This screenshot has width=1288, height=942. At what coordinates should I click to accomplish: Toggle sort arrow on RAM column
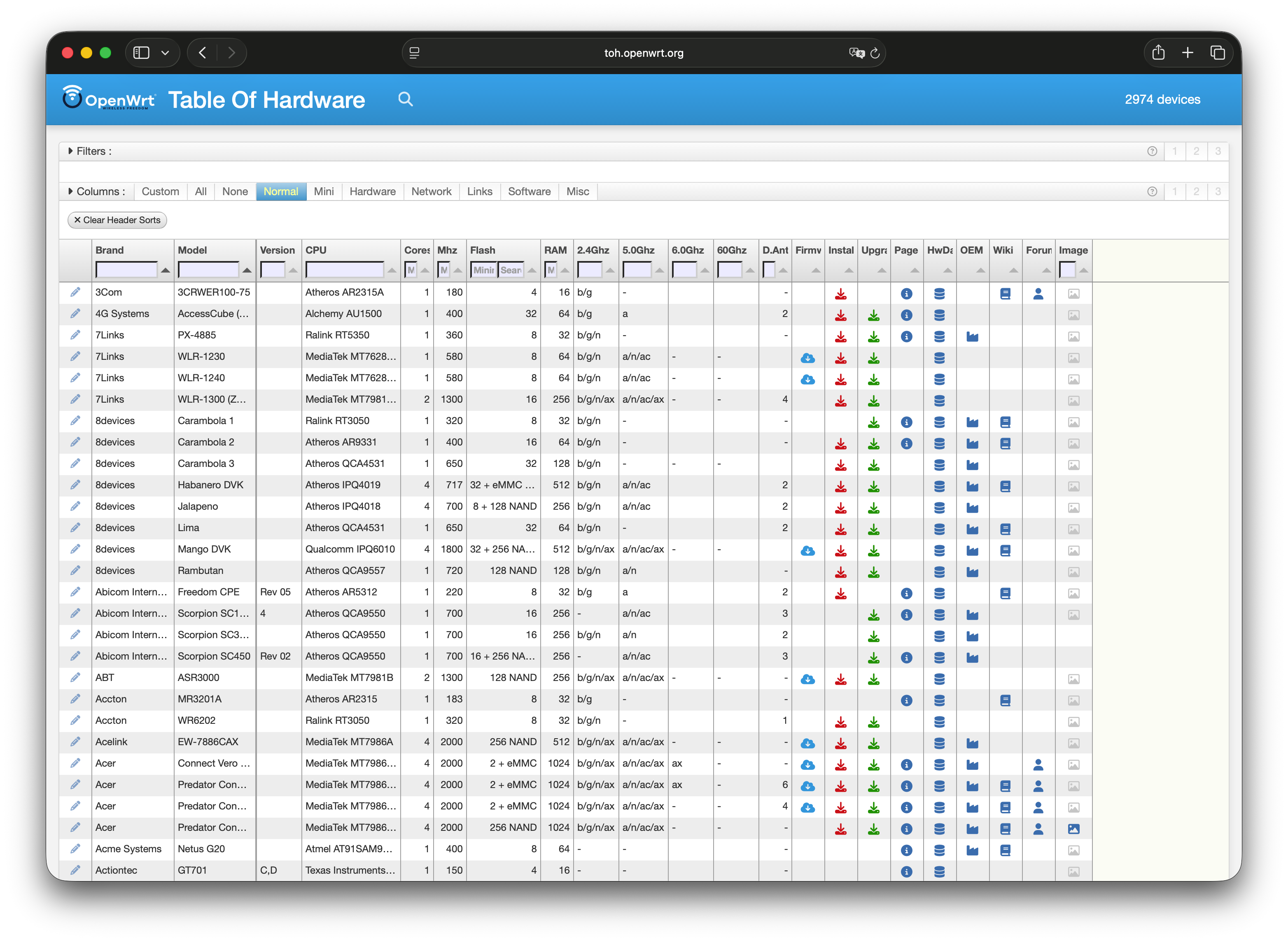(565, 270)
